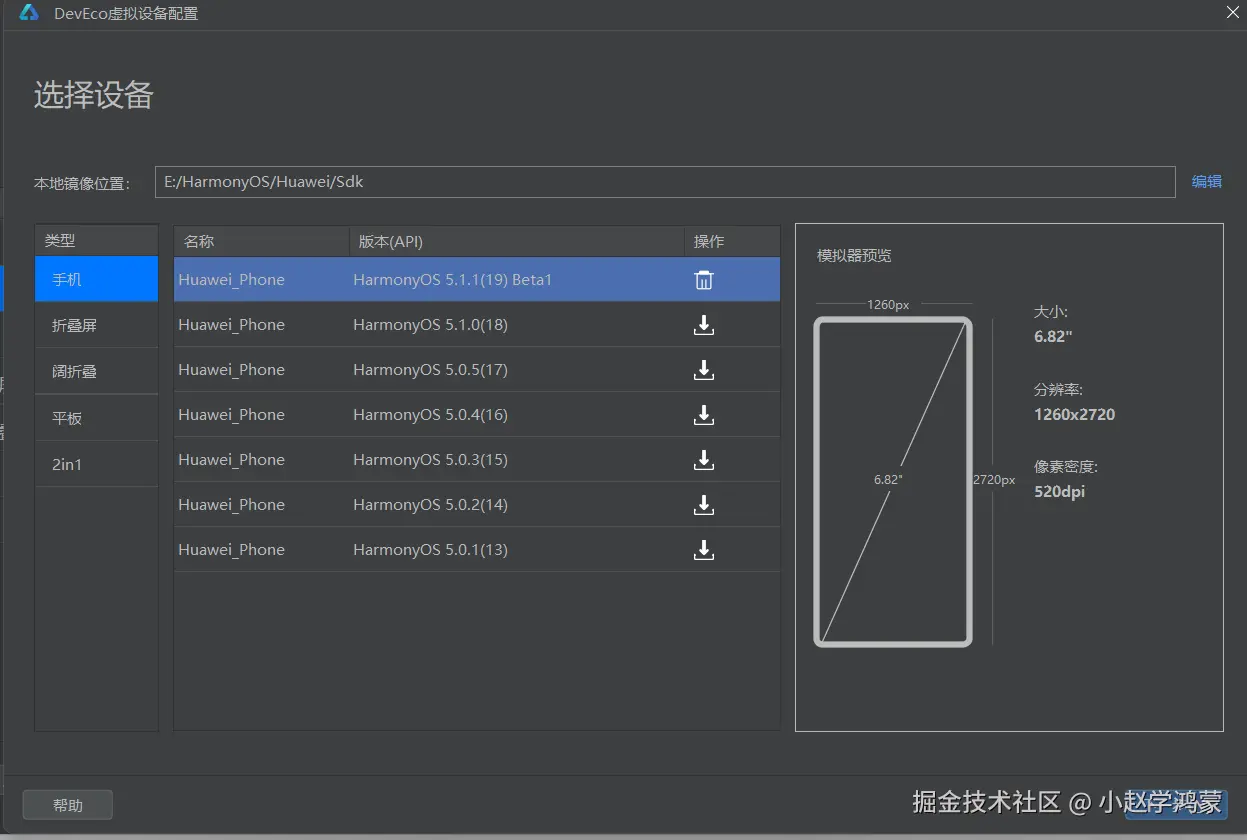This screenshot has height=840, width=1247.
Task: Click the 520dpi pixel density value
Action: point(1059,491)
